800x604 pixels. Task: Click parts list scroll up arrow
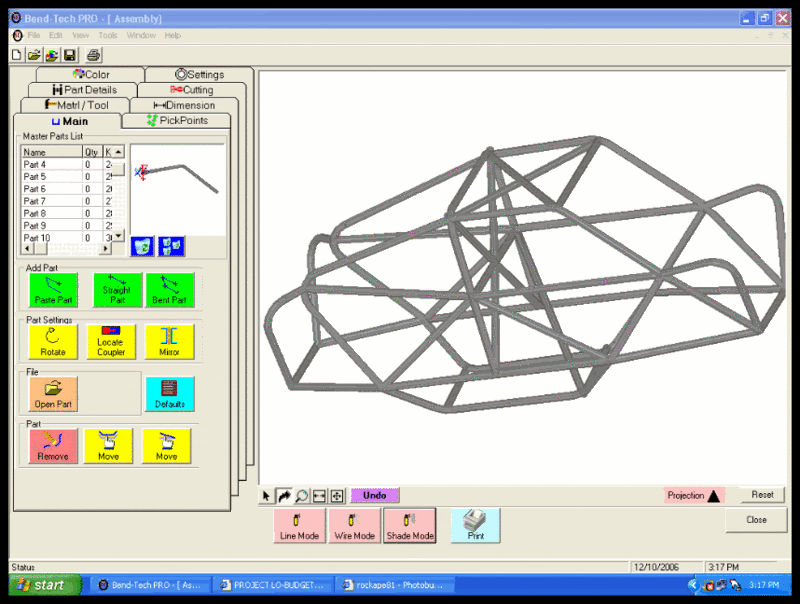click(x=118, y=152)
